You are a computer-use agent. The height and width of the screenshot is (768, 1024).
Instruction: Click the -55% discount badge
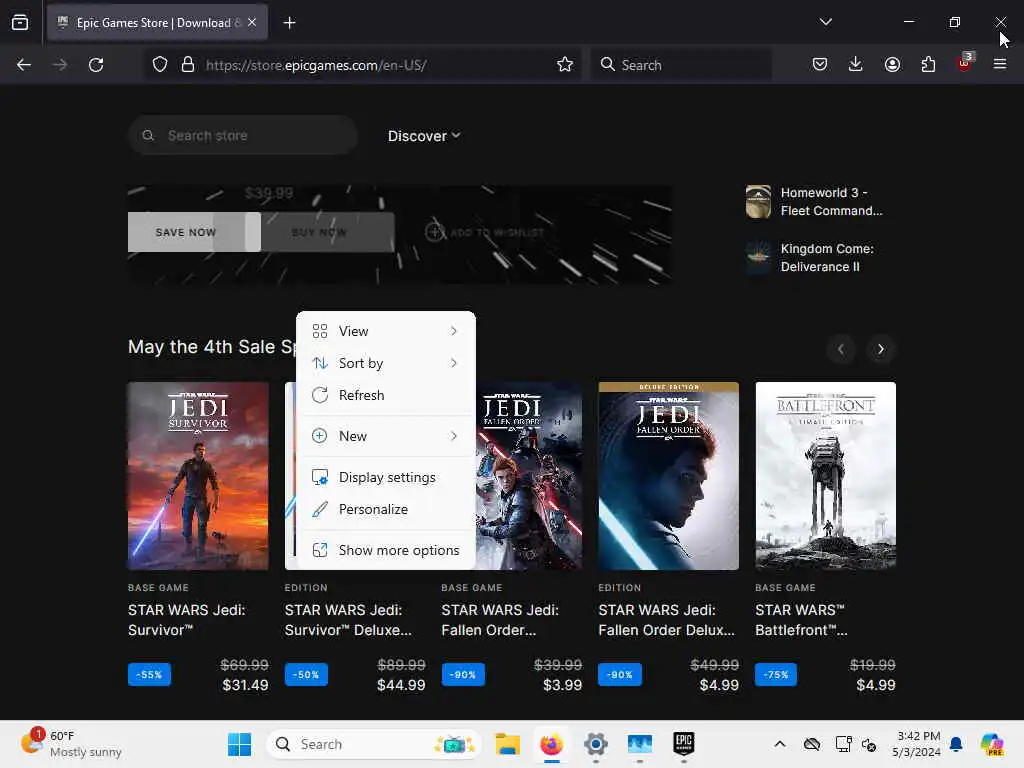tap(150, 675)
